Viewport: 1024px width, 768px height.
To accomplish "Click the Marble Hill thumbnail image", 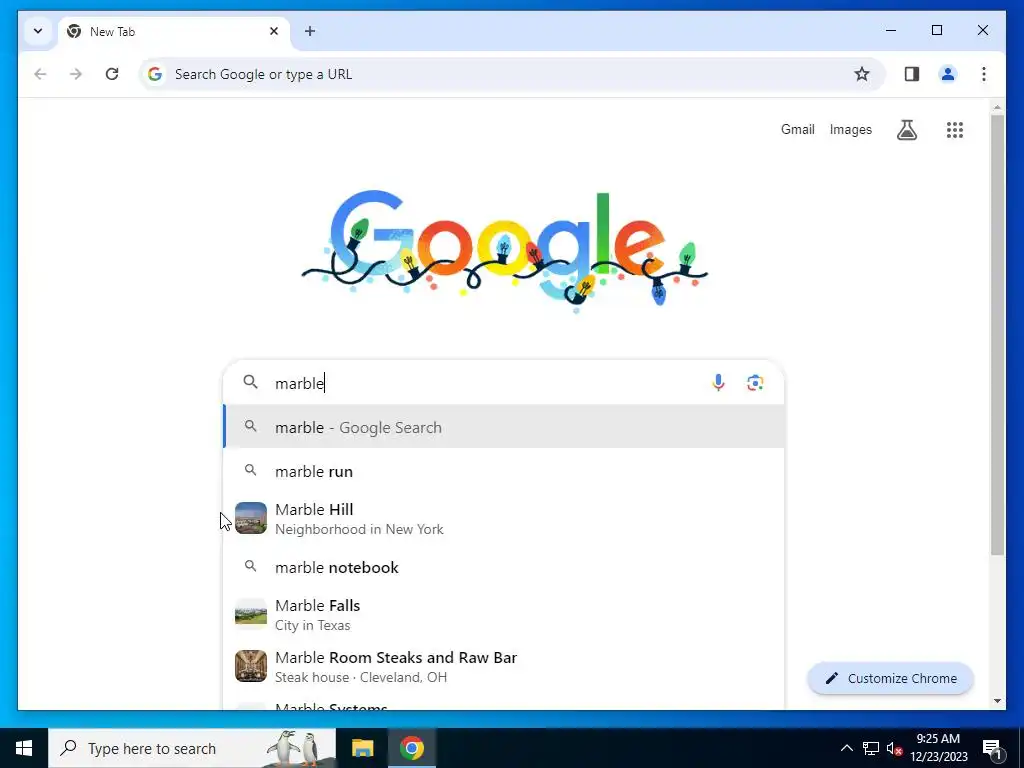I will (x=251, y=519).
